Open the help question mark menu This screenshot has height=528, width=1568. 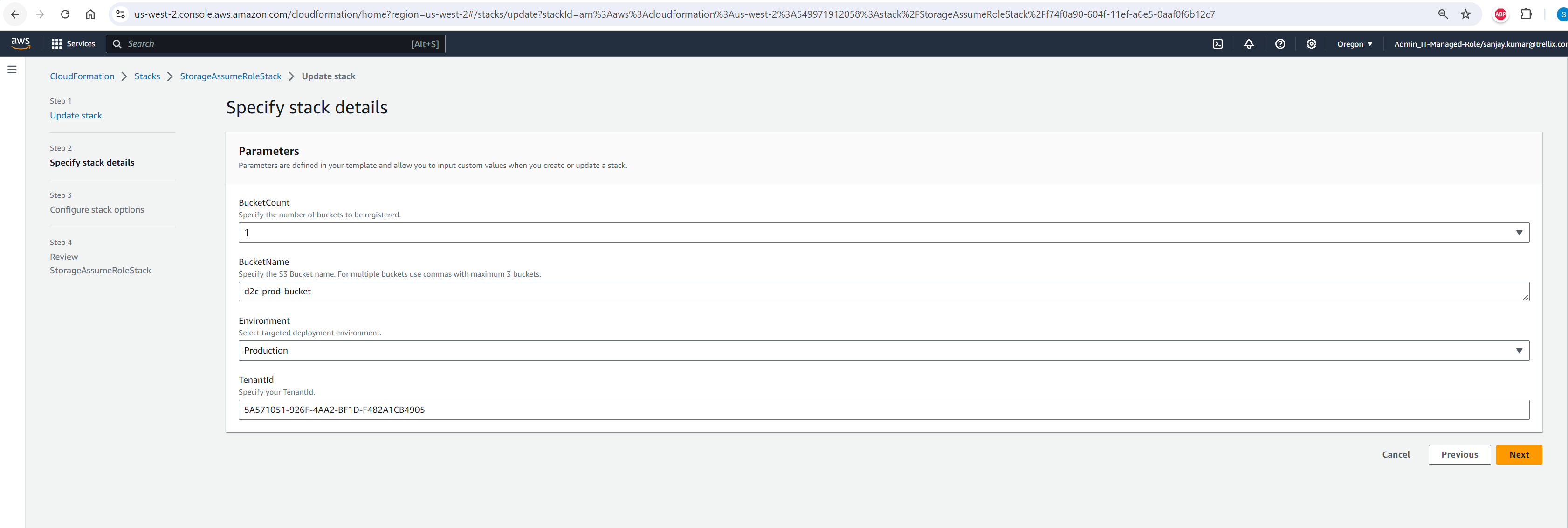(1280, 43)
